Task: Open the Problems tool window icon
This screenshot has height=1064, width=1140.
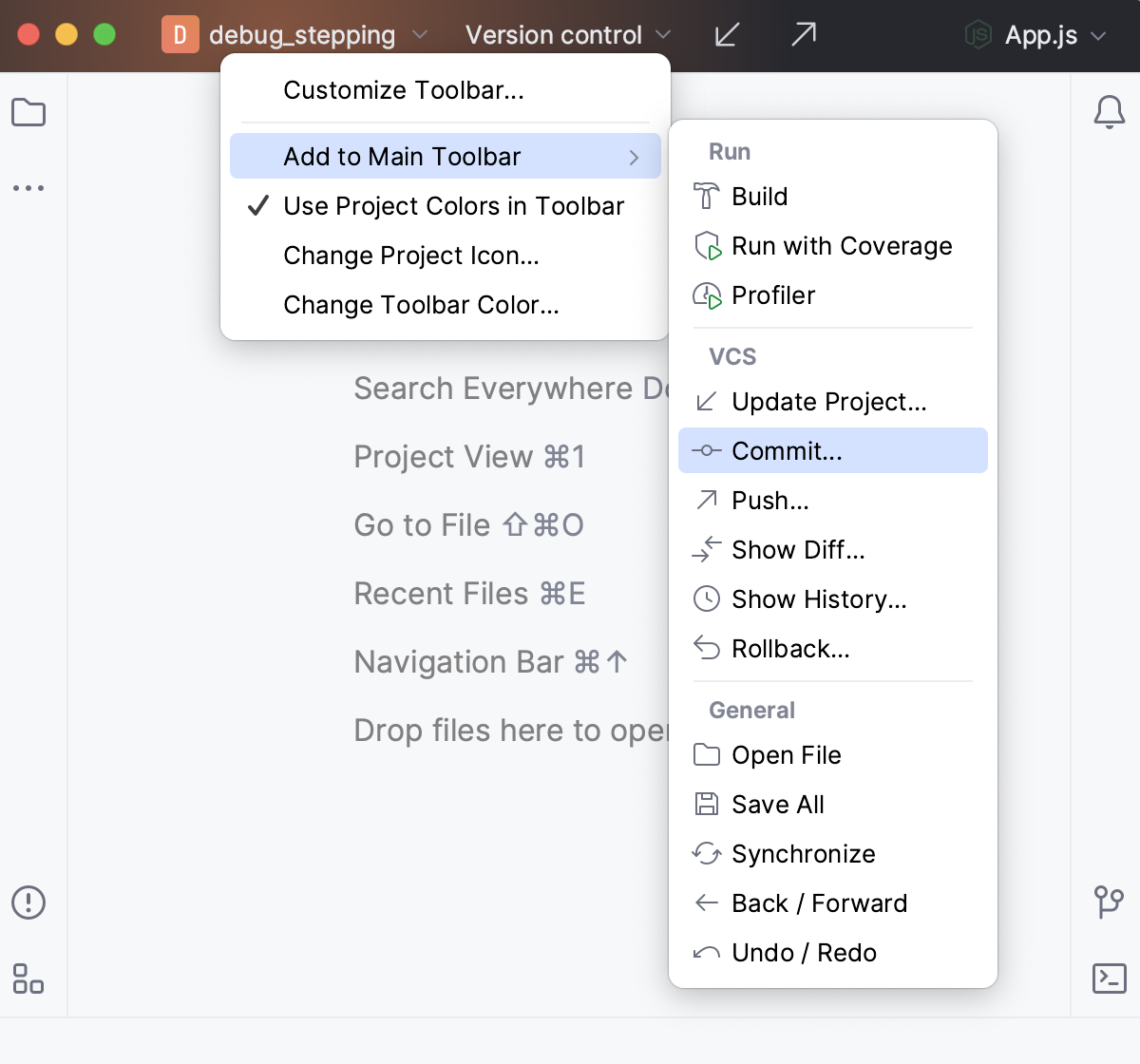Action: (x=28, y=902)
